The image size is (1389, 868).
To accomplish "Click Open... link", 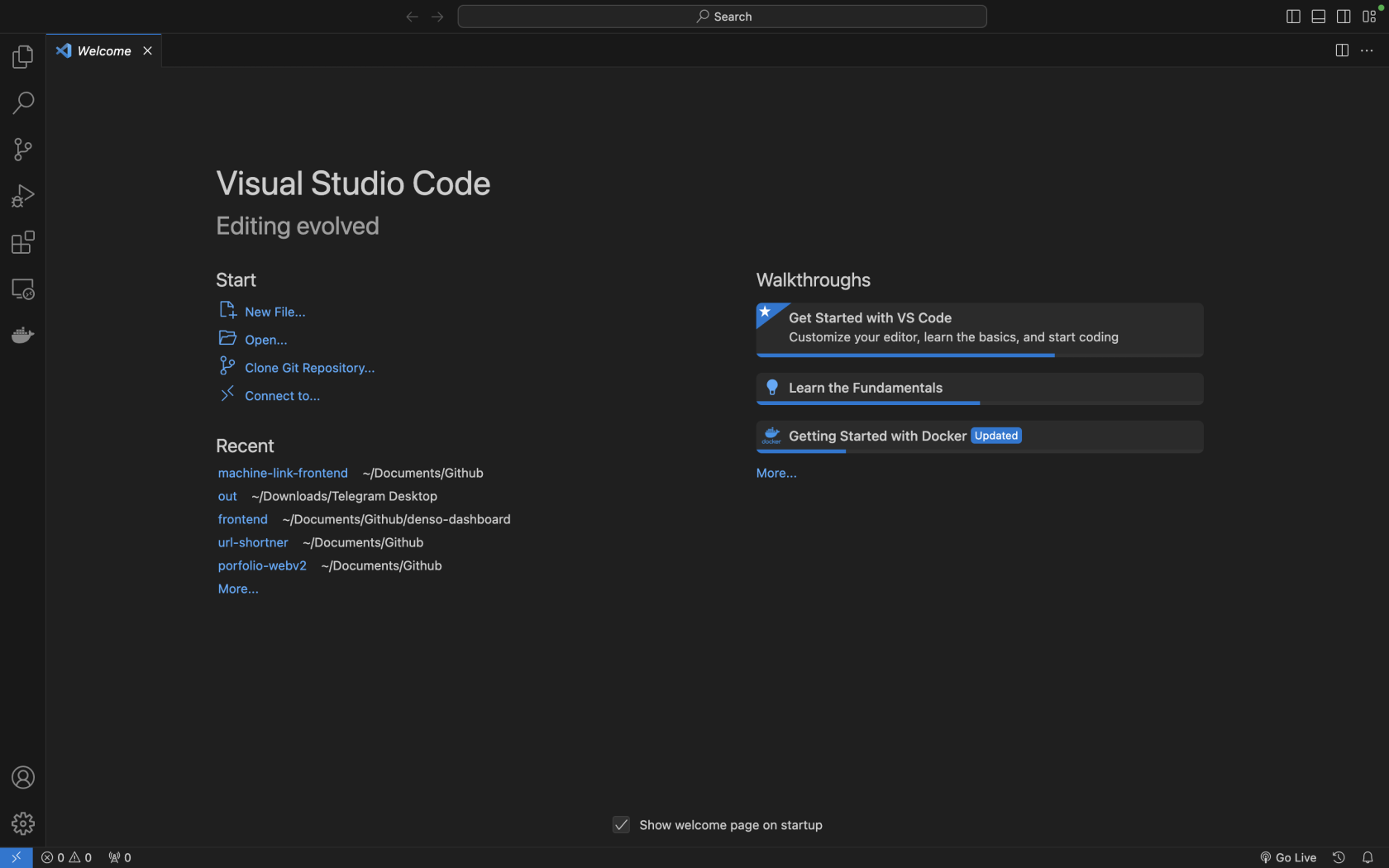I will pos(265,340).
